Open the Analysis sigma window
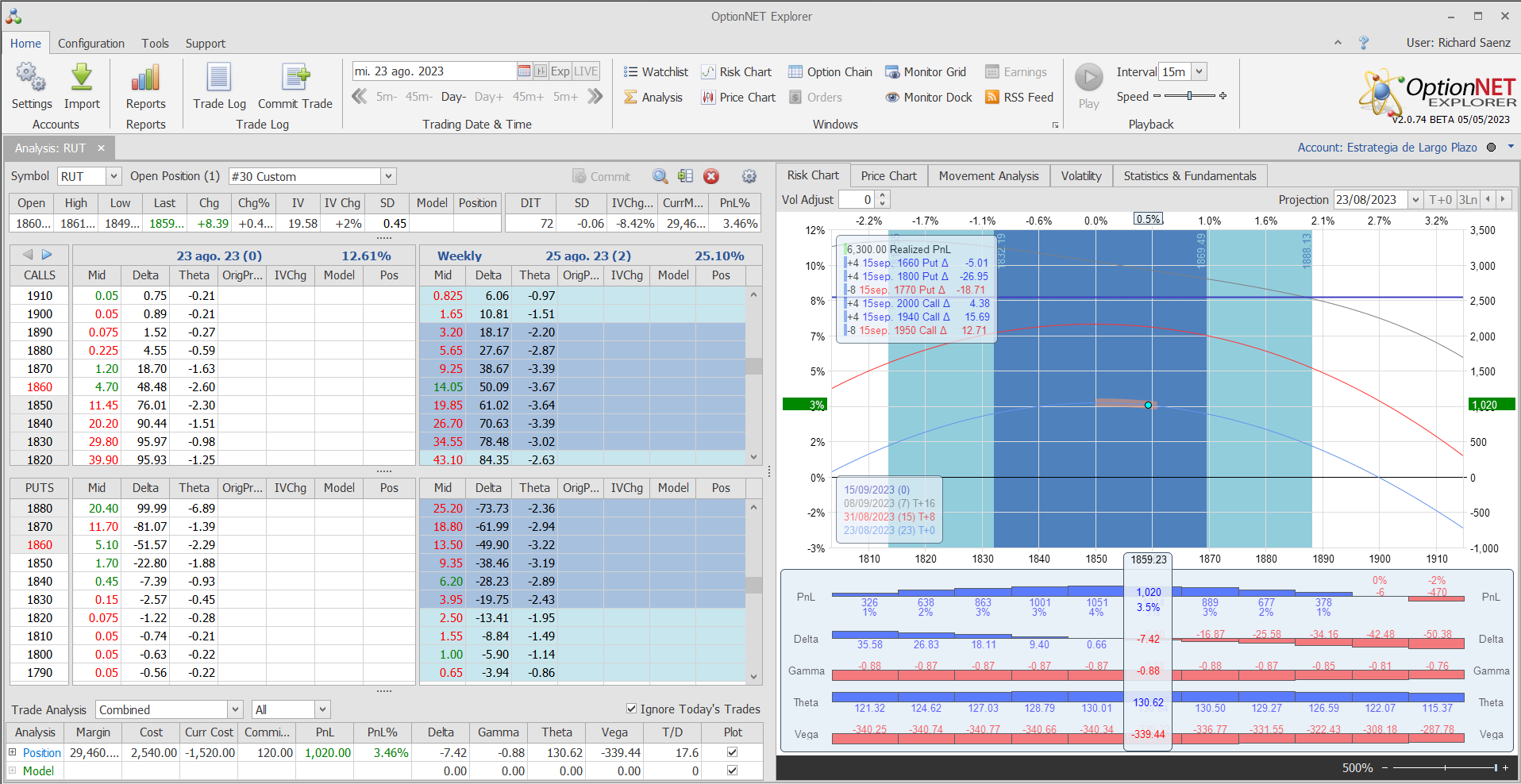This screenshot has height=784, width=1521. (x=653, y=97)
